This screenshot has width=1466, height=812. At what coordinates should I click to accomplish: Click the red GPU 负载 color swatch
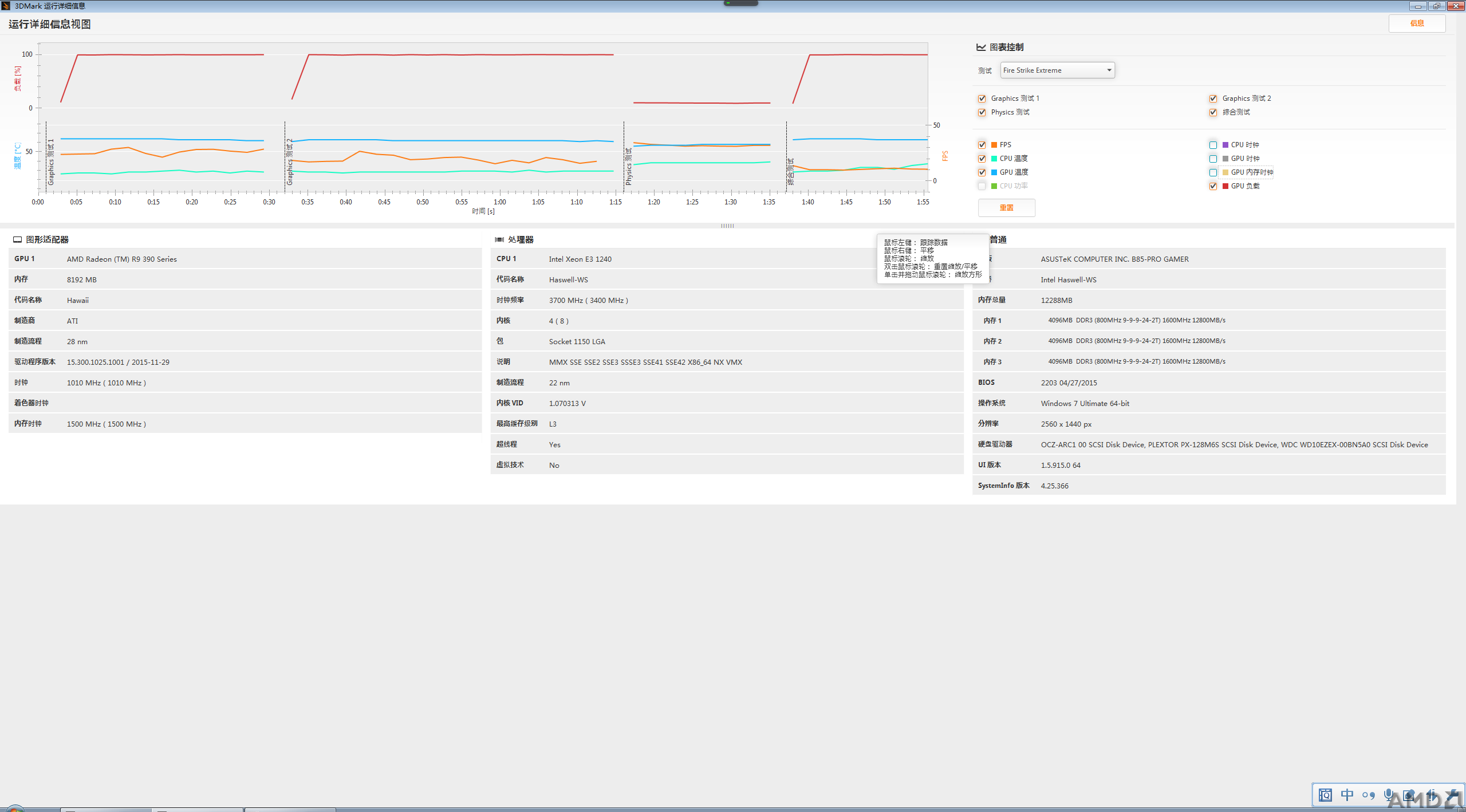(1225, 186)
